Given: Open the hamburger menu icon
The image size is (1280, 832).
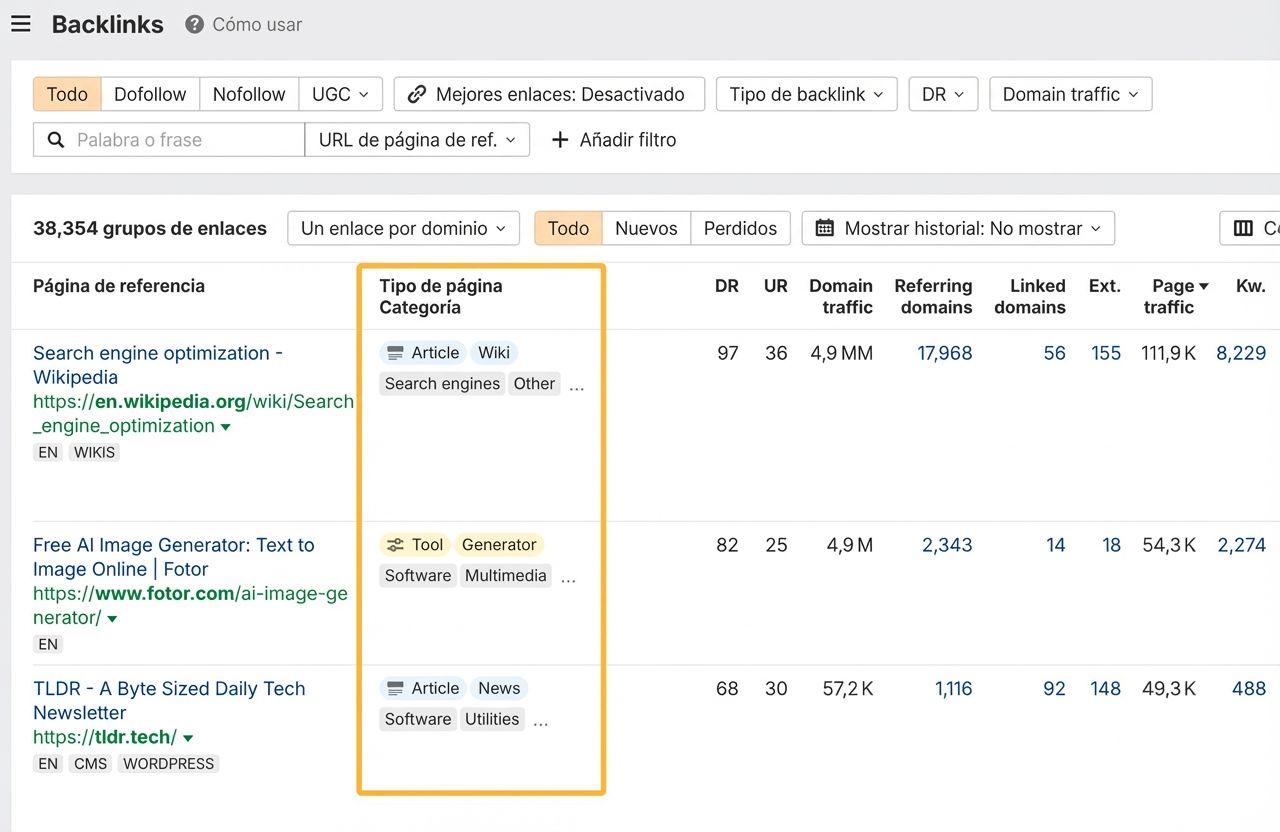Looking at the screenshot, I should 20,24.
